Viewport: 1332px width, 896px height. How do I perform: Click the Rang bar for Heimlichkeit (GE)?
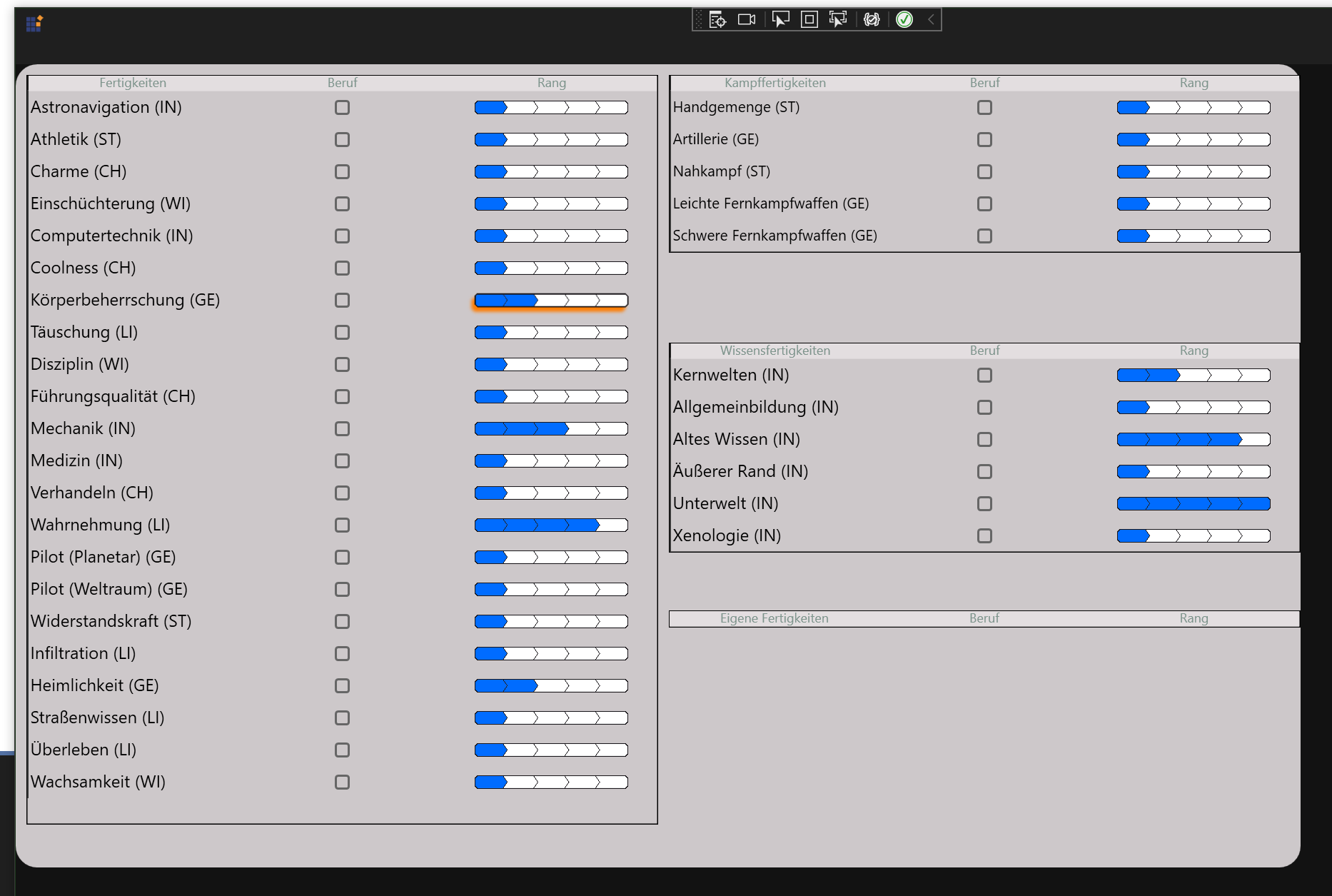[551, 685]
